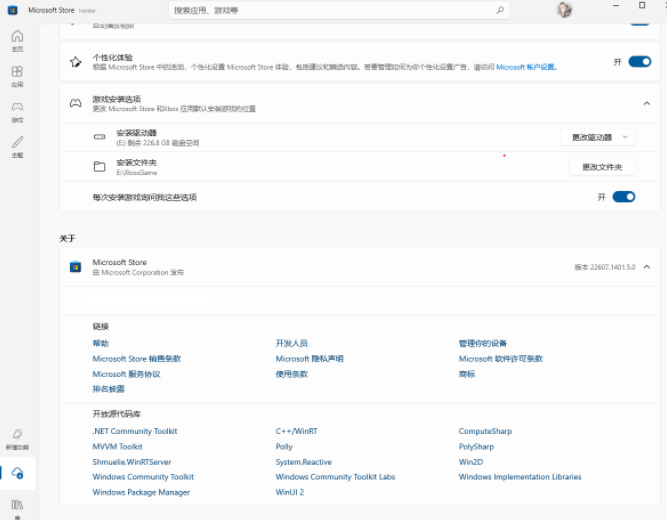Open Microsoft Store 销售条款 link
Screen dimensions: 667x520
pyautogui.click(x=137, y=359)
